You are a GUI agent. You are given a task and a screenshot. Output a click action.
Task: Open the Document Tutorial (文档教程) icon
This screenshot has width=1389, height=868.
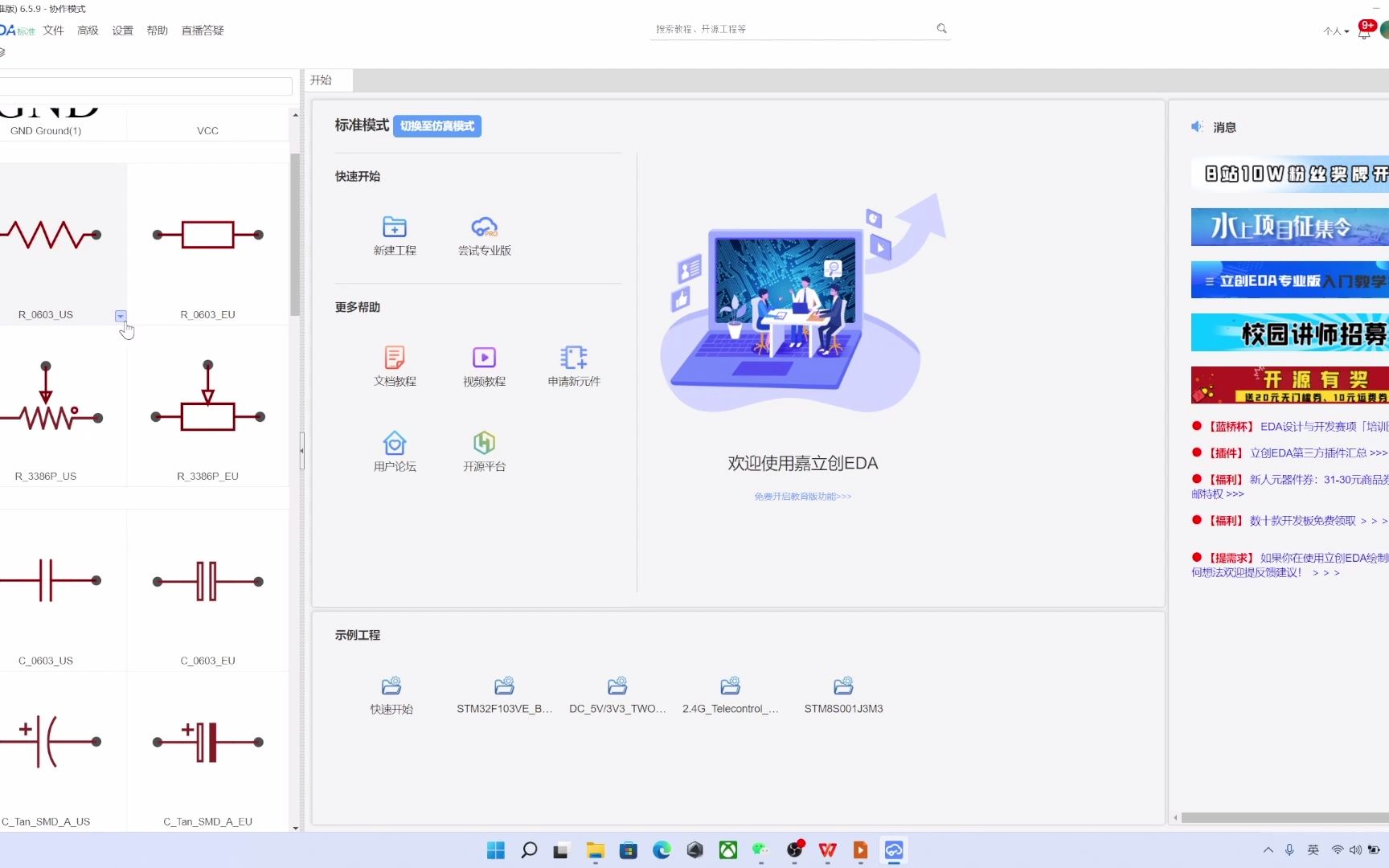coord(395,357)
